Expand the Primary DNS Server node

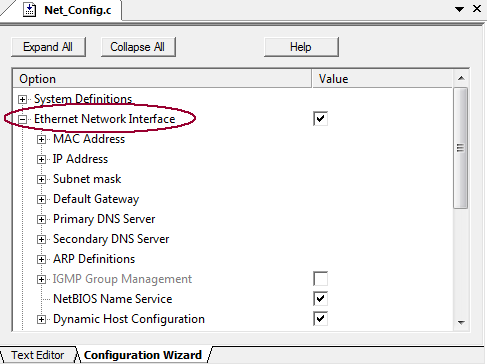(41, 219)
